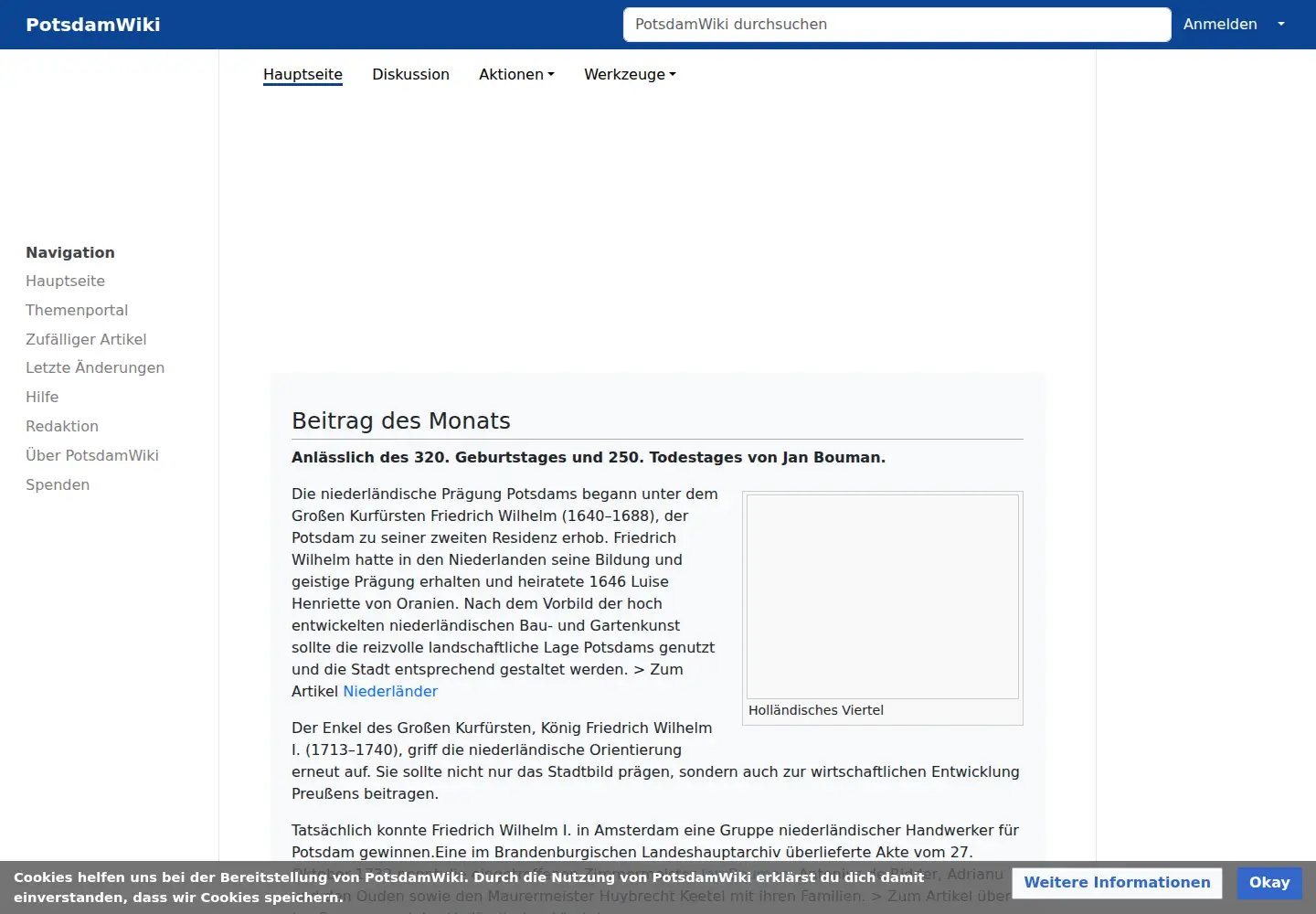Open the Spenden link

pos(58,485)
